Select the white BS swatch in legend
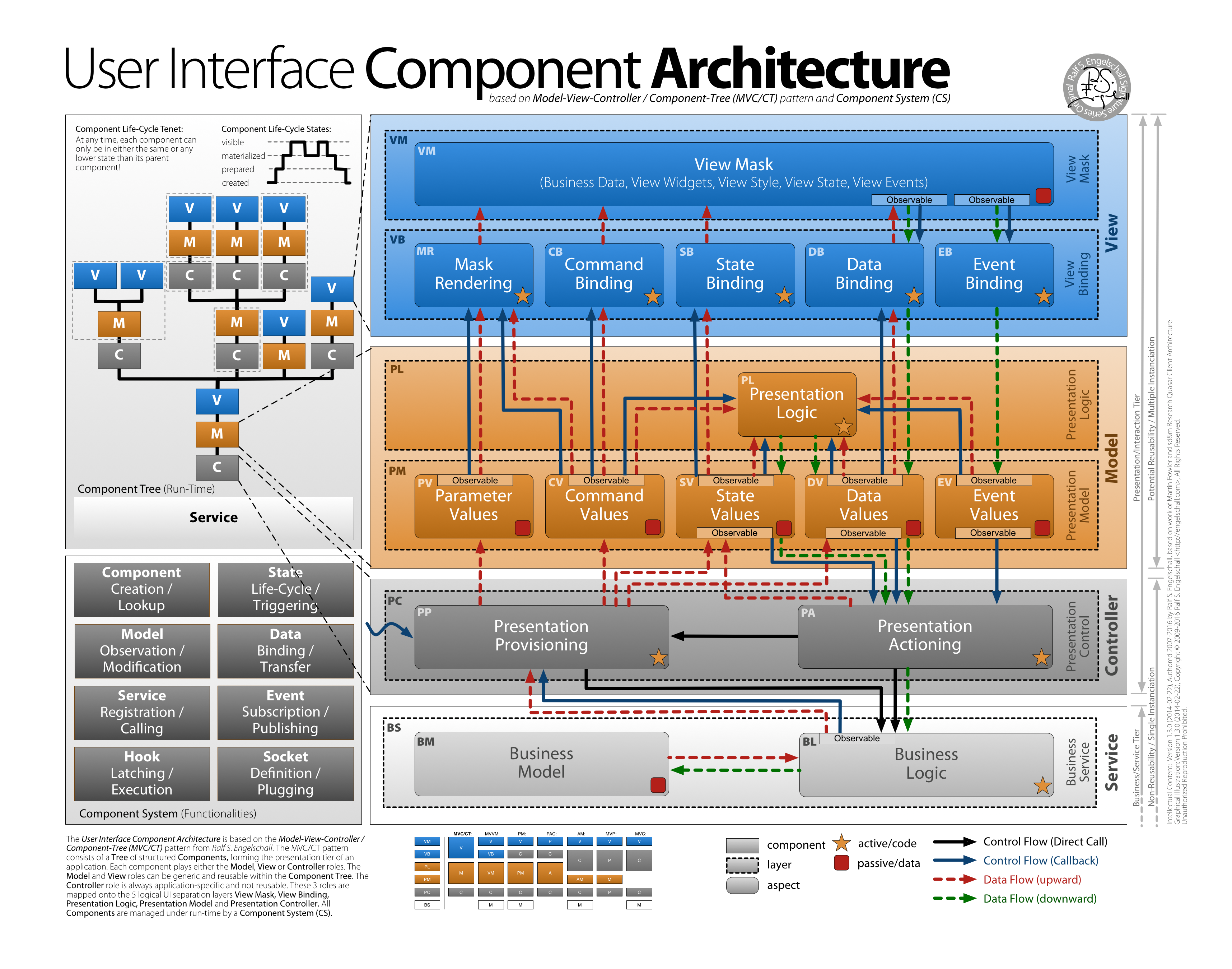Image resolution: width=1232 pixels, height=969 pixels. [427, 905]
